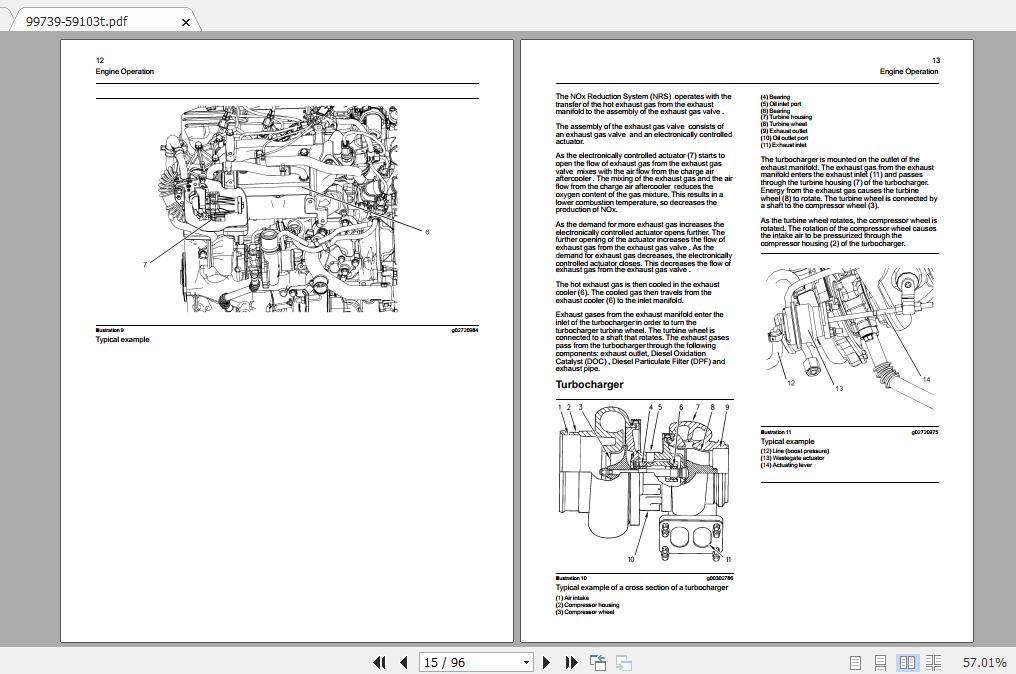Viewport: 1016px width, 674px height.
Task: Click inside the 15 / 96 page field
Action: pos(460,662)
